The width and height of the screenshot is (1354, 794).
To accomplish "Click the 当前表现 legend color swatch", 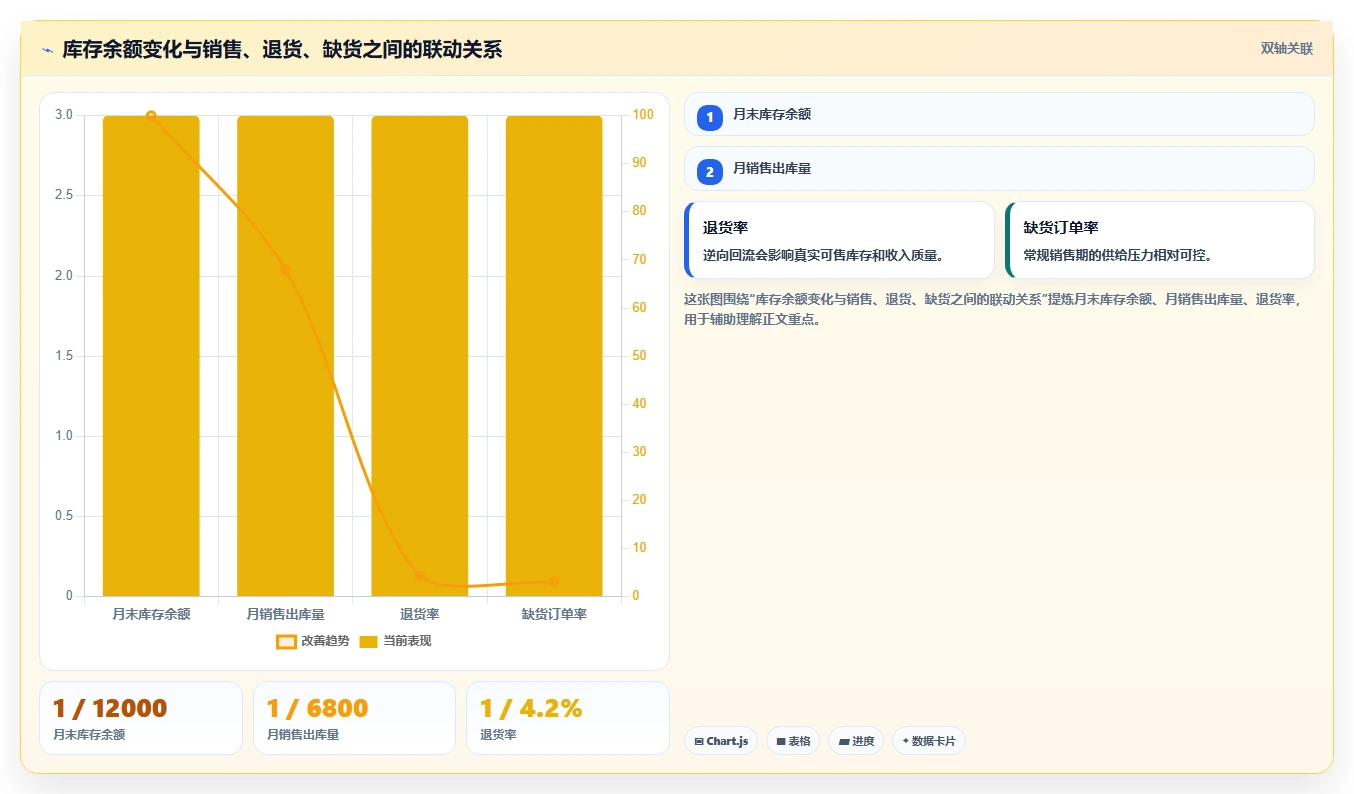I will pos(368,642).
